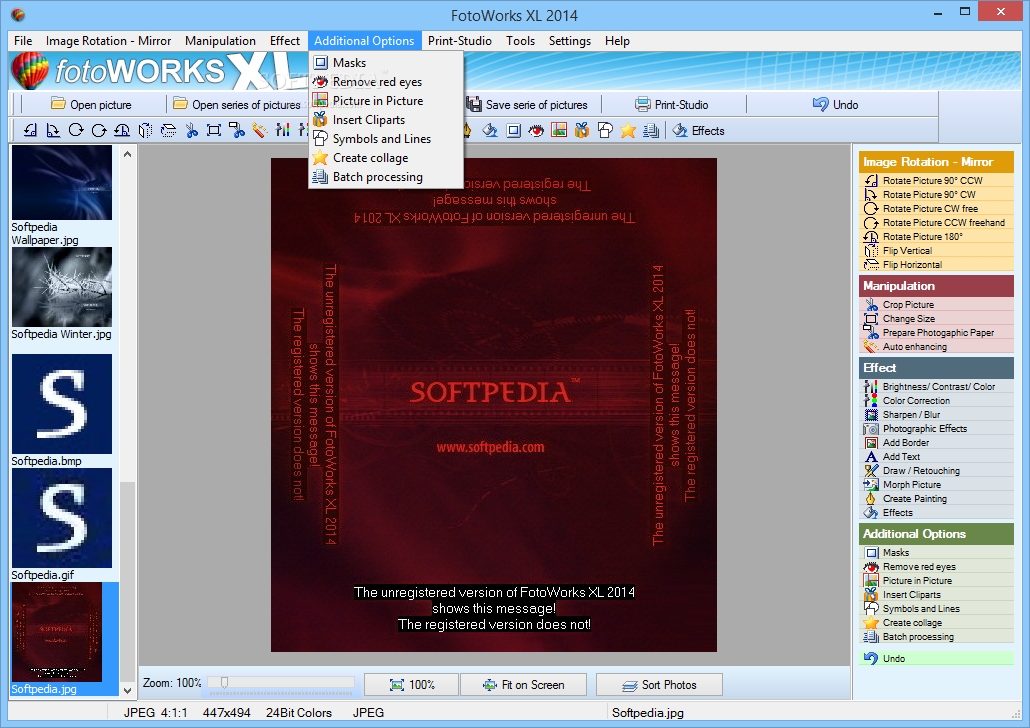Click the 100% zoom button

click(x=412, y=685)
